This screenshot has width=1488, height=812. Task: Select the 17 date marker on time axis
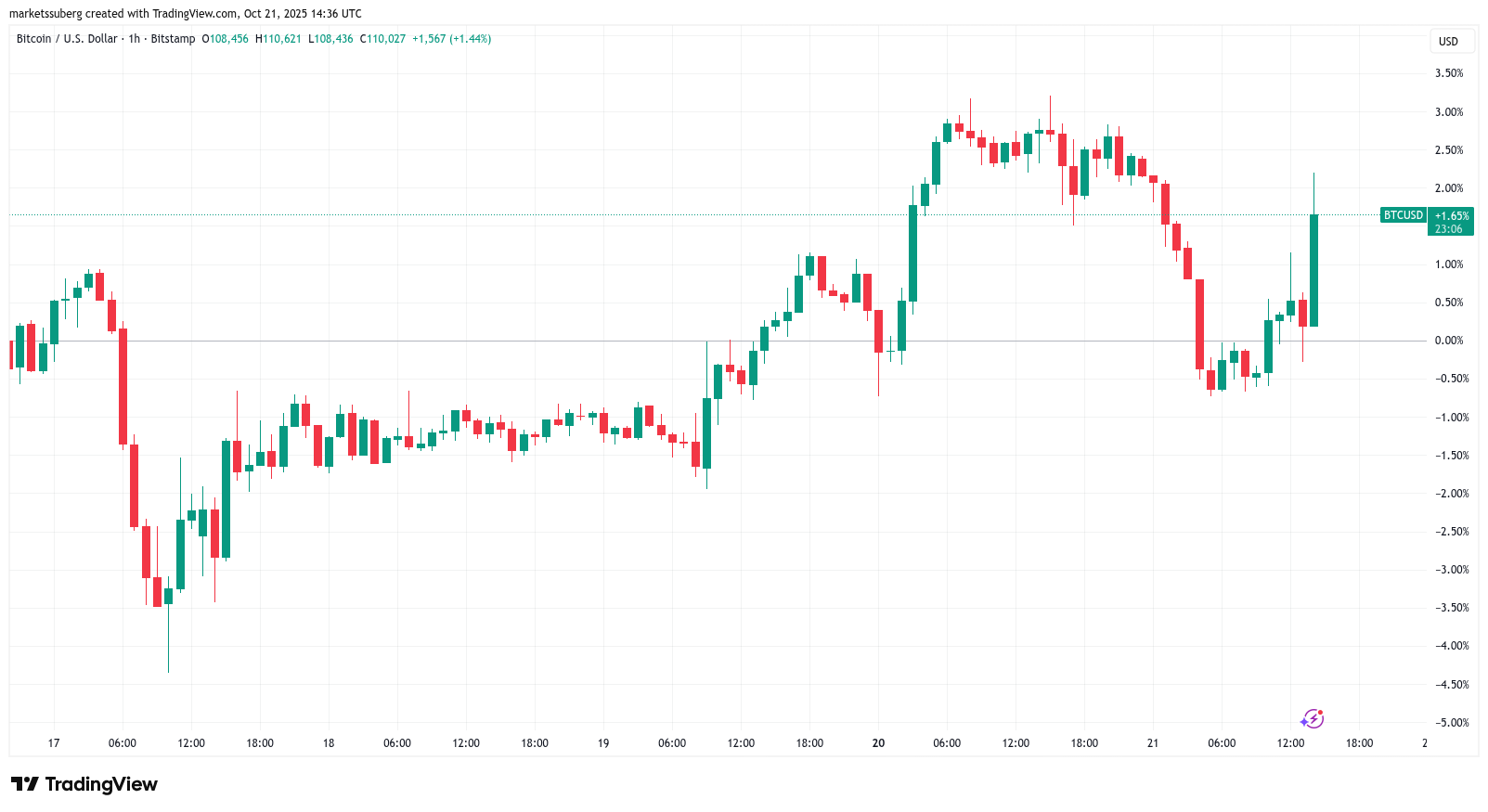[54, 743]
